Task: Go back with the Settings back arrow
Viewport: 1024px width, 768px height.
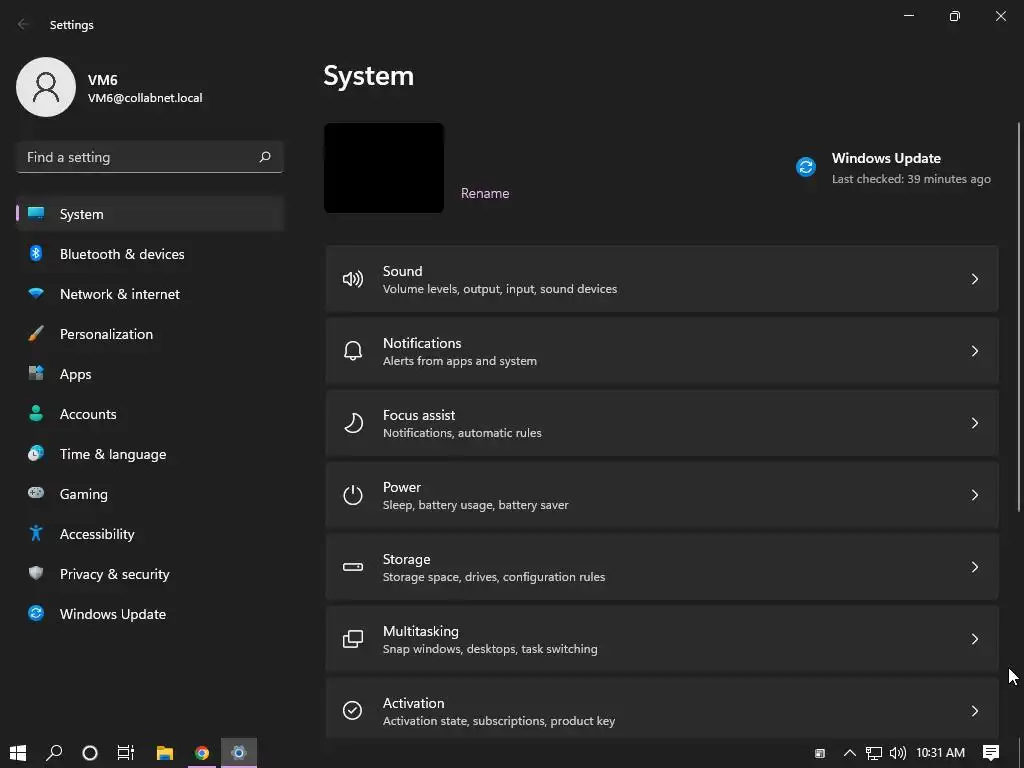Action: point(23,24)
